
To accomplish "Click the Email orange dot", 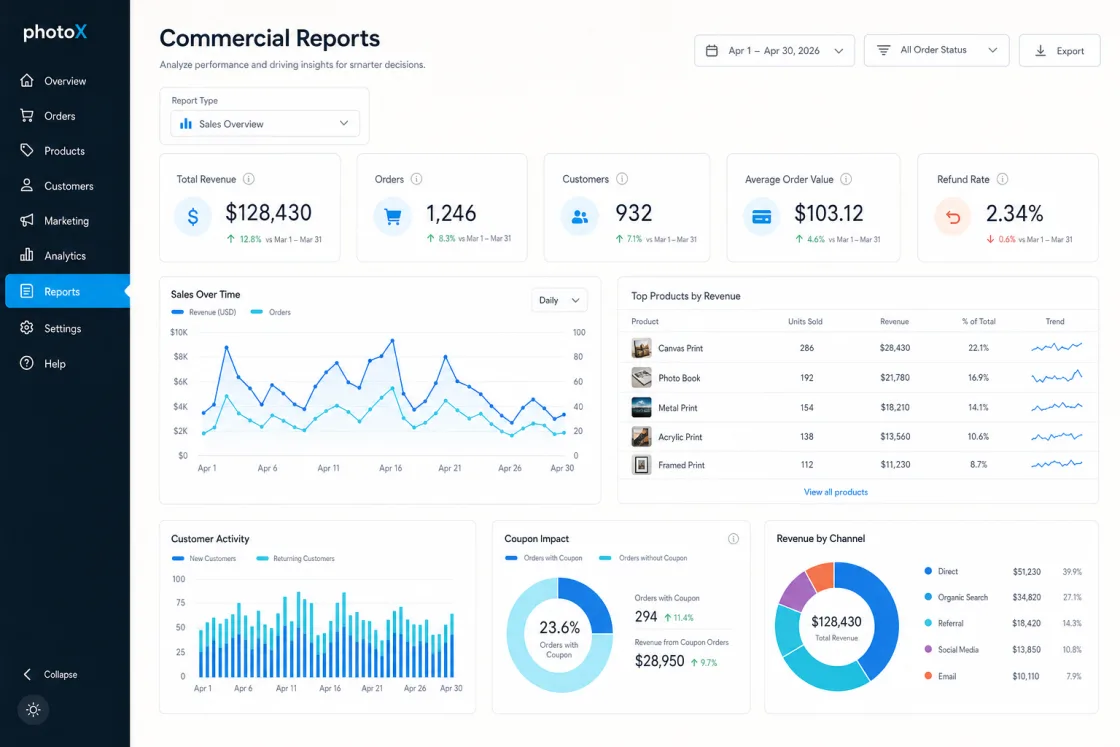I will tap(928, 676).
